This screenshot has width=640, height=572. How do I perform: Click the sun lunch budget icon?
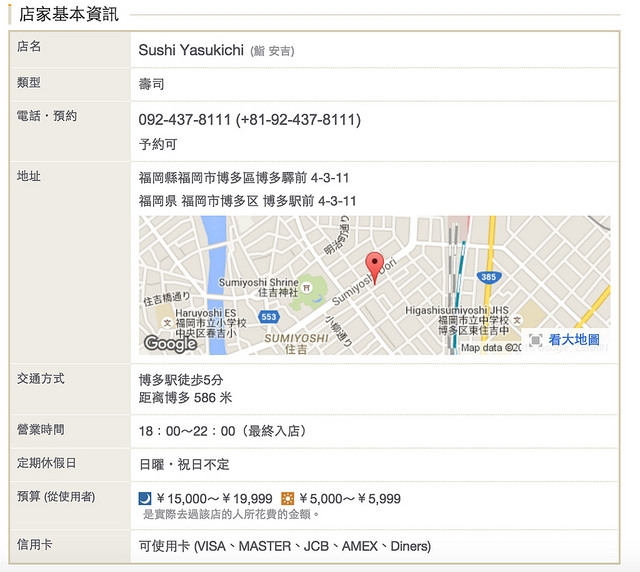pos(287,499)
